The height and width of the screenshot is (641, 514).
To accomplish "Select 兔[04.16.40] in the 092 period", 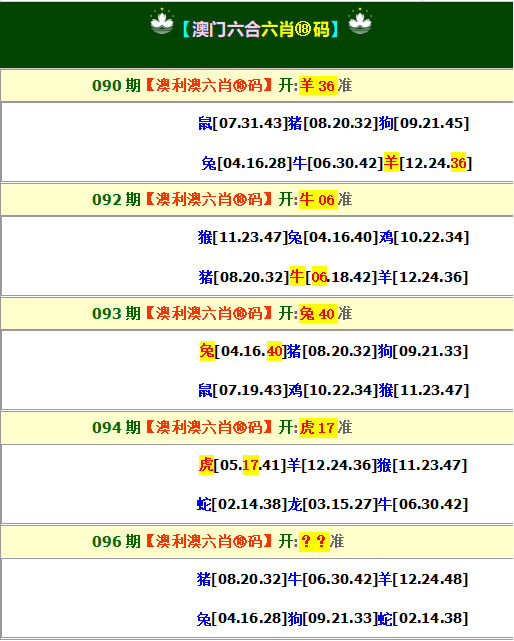I will tap(333, 237).
